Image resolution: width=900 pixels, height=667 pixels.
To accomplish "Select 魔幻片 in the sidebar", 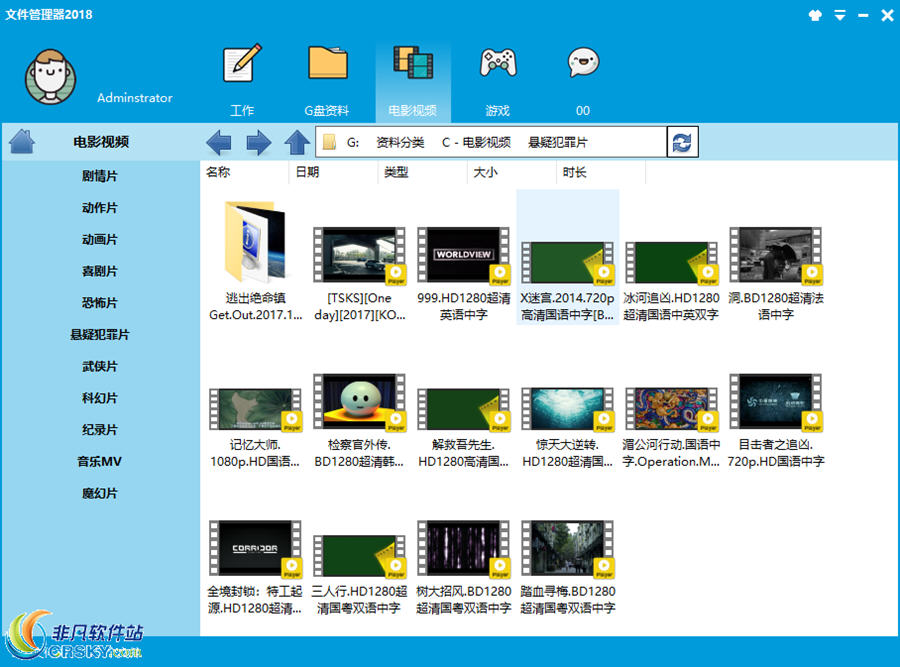I will point(100,493).
